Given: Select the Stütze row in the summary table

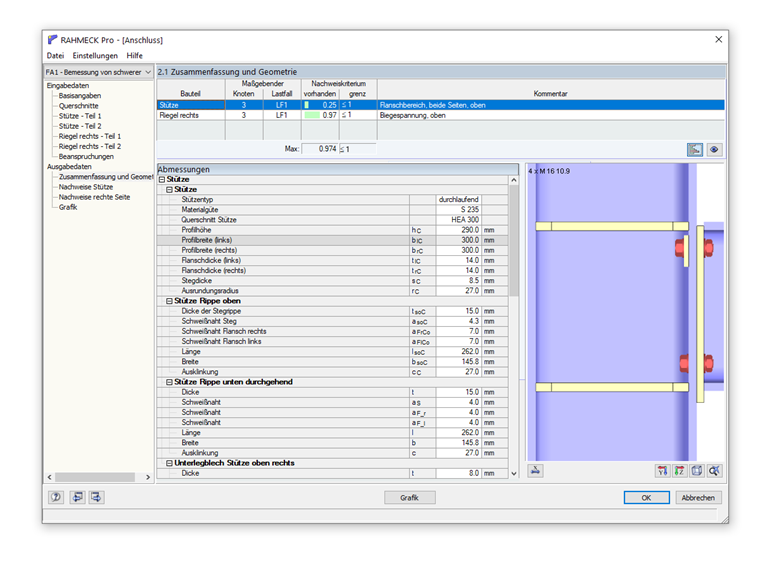Looking at the screenshot, I should pyautogui.click(x=441, y=105).
